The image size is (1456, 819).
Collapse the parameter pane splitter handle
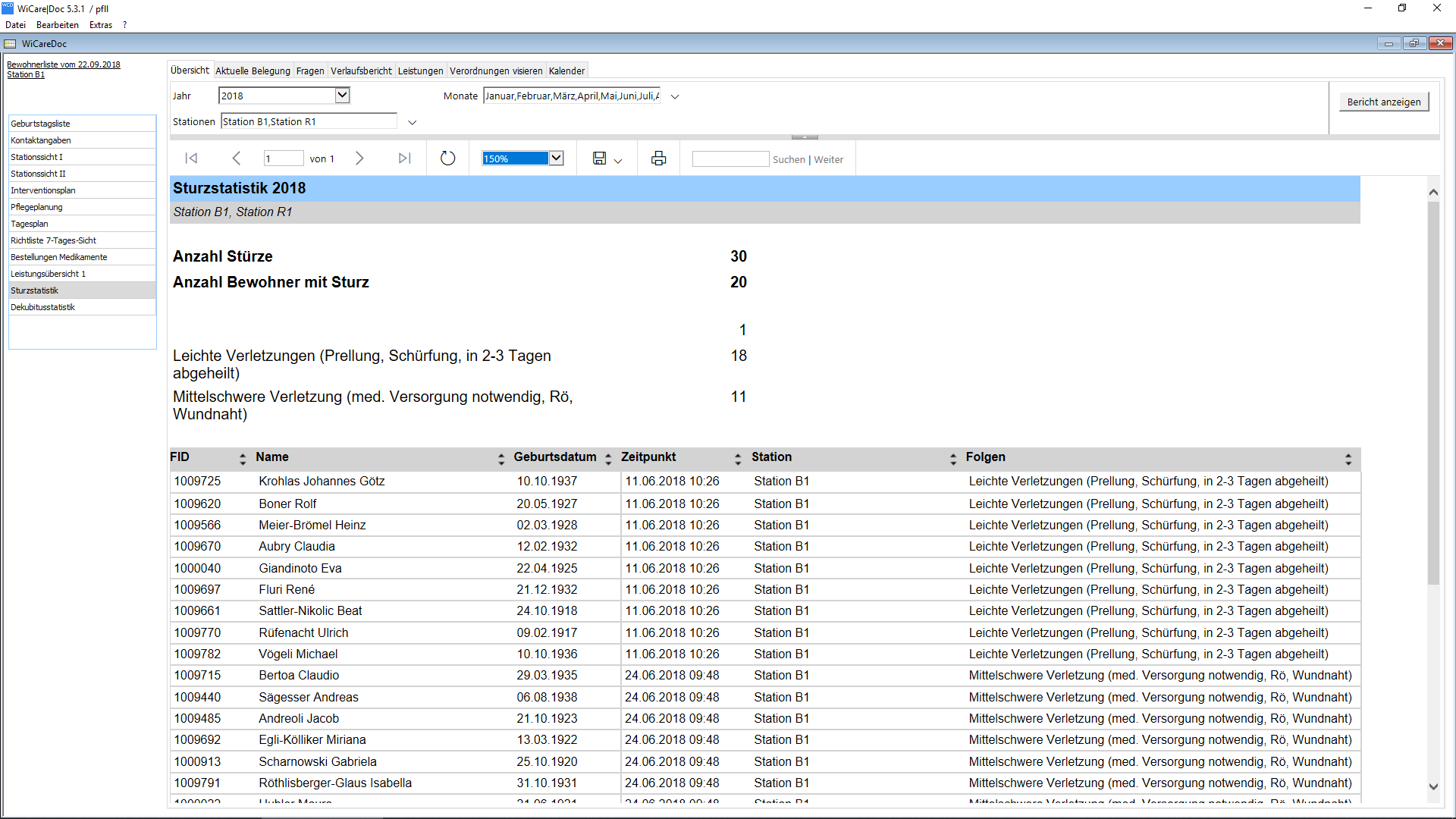[x=805, y=137]
